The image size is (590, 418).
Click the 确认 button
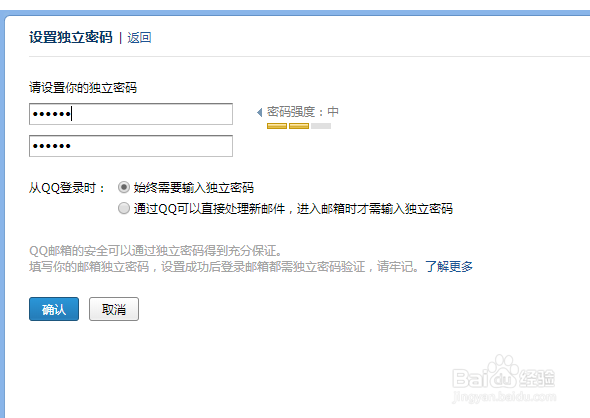[54, 309]
